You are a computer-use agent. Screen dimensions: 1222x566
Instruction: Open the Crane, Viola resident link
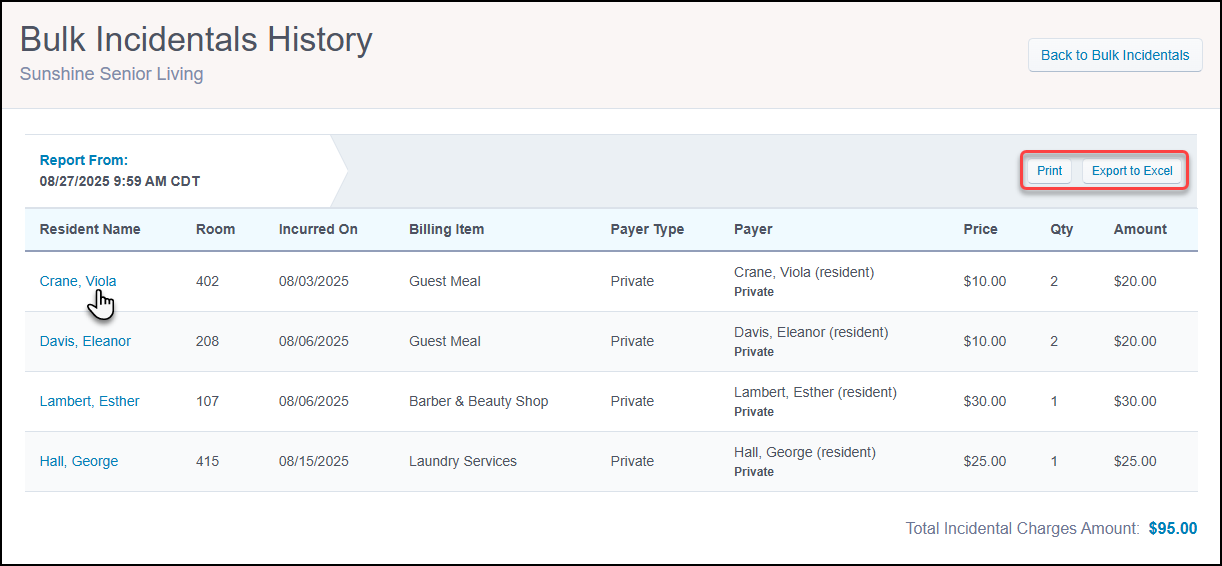click(78, 281)
